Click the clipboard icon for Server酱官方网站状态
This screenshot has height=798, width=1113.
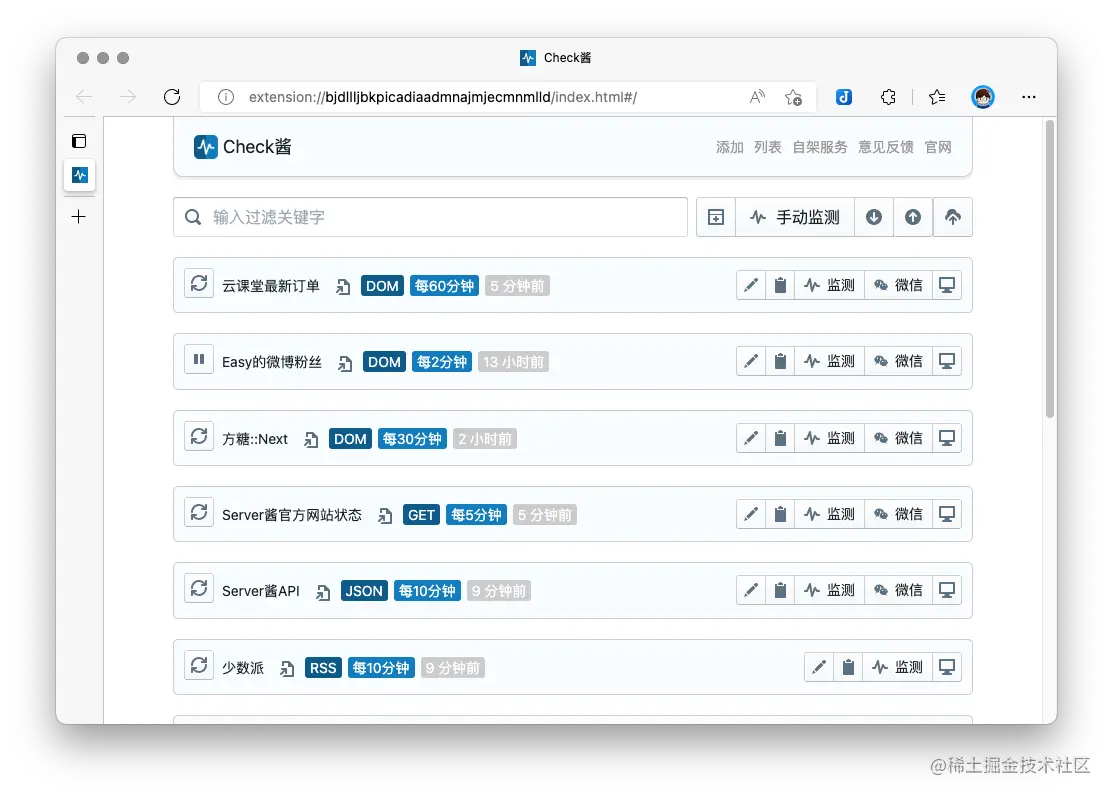pyautogui.click(x=780, y=514)
